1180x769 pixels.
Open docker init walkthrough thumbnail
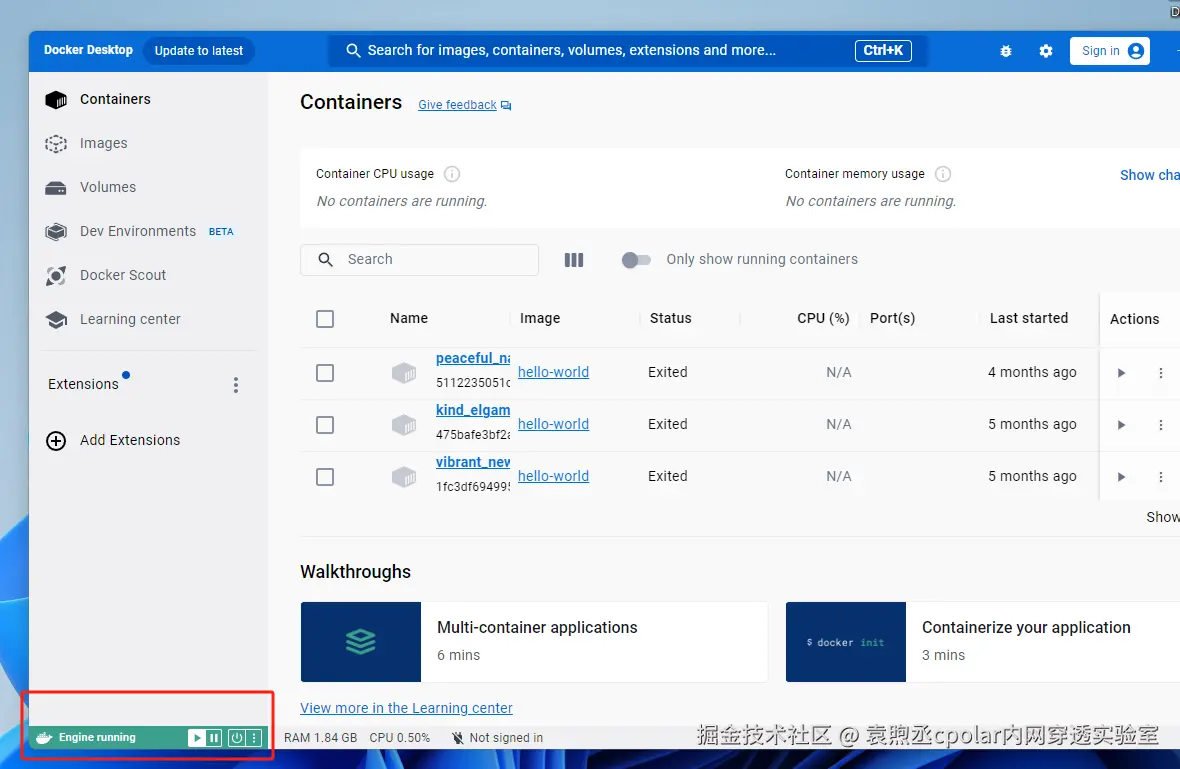[x=846, y=642]
